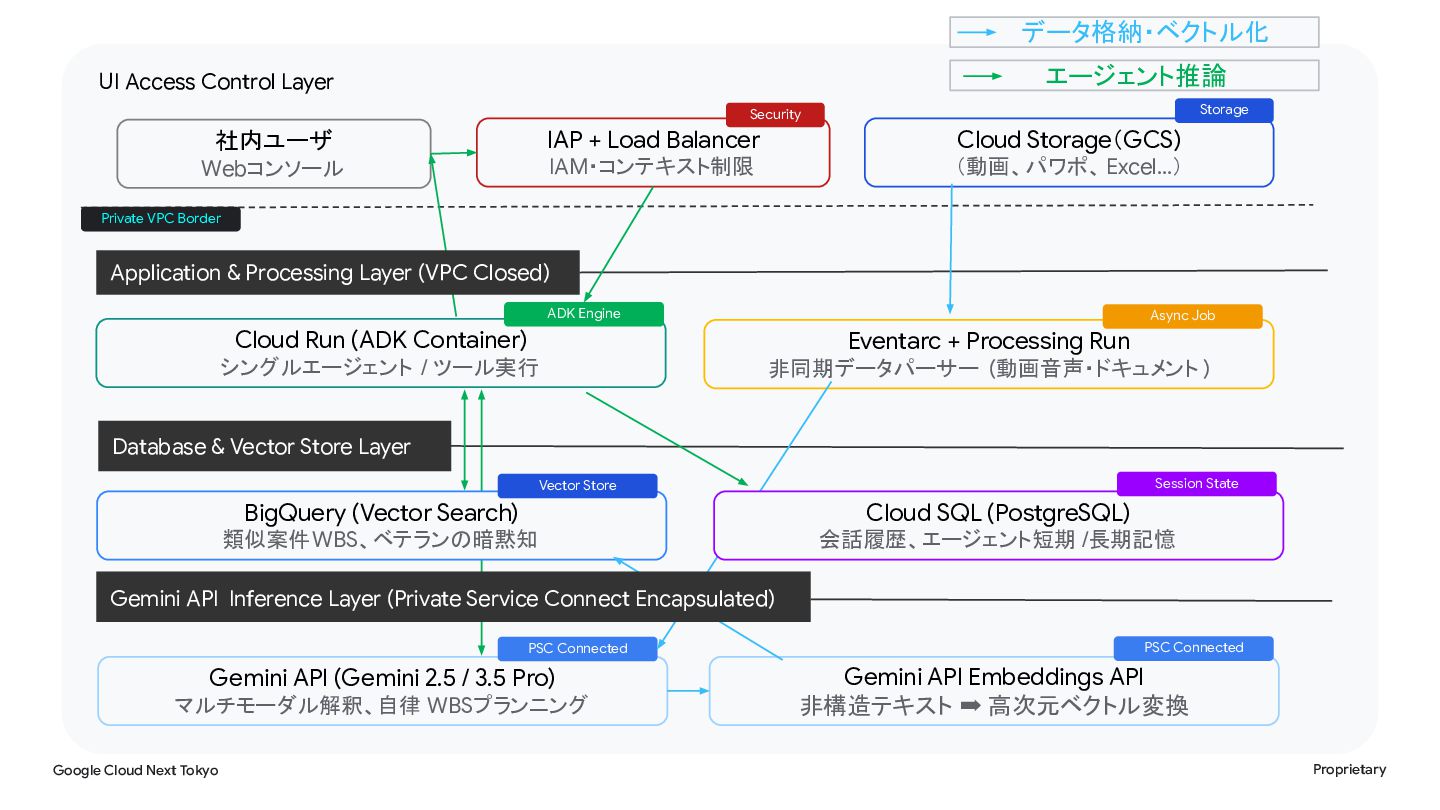Screen dimensions: 1440x810
Task: Select the Cloud Run (ADK Container) box
Action: [381, 353]
